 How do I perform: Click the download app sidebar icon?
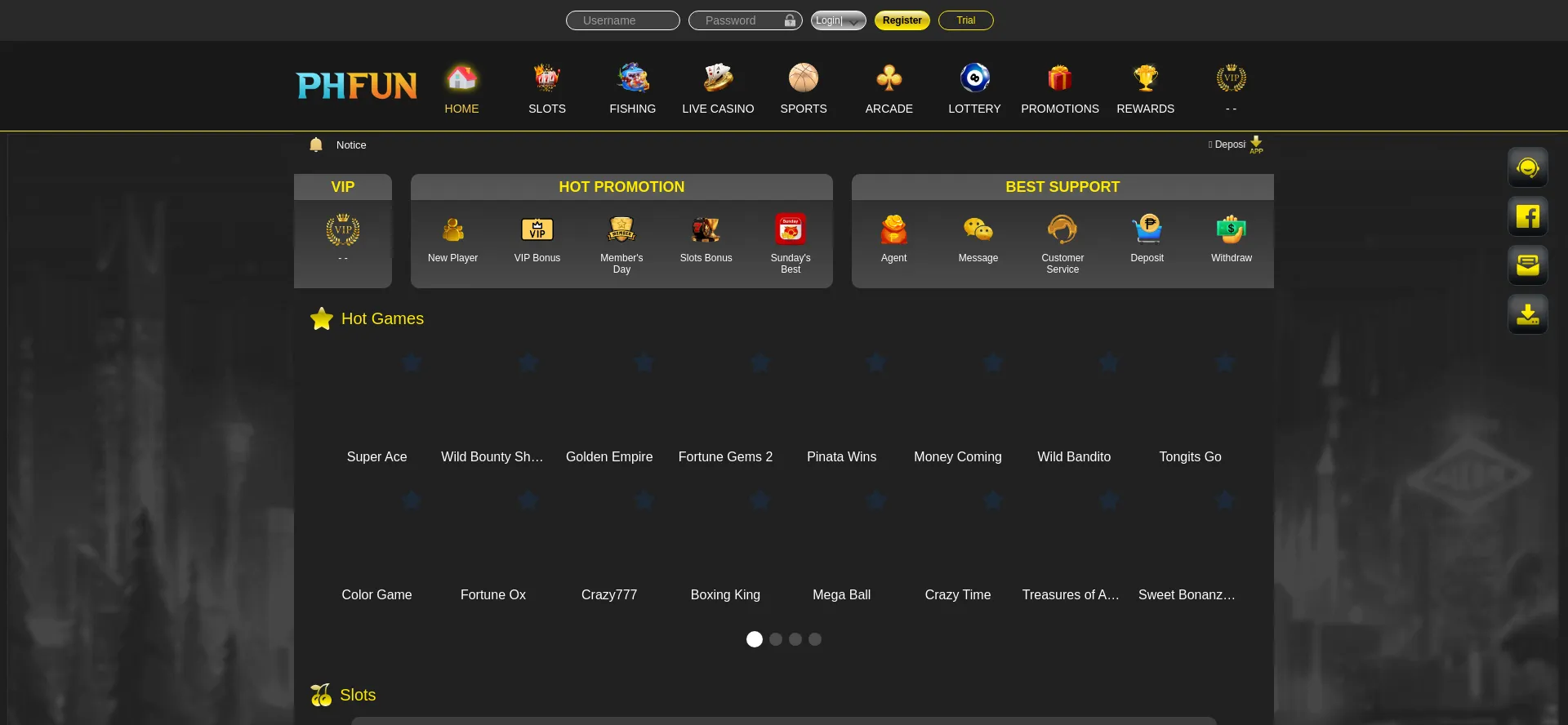tap(1527, 314)
